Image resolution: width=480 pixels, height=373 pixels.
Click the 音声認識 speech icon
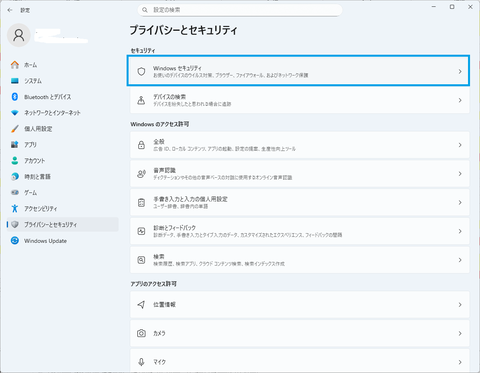tap(141, 174)
